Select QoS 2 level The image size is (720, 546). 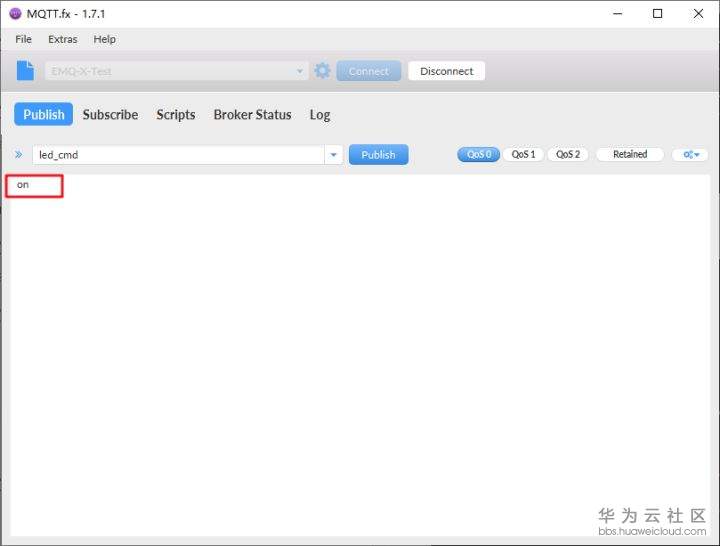[568, 154]
